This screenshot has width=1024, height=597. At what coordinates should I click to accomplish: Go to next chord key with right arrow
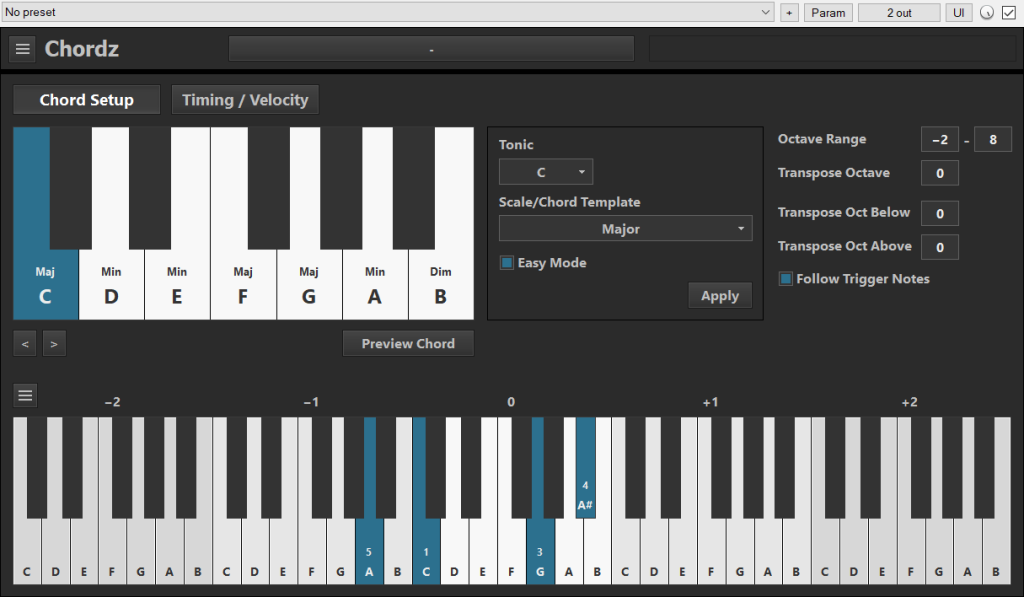[54, 344]
